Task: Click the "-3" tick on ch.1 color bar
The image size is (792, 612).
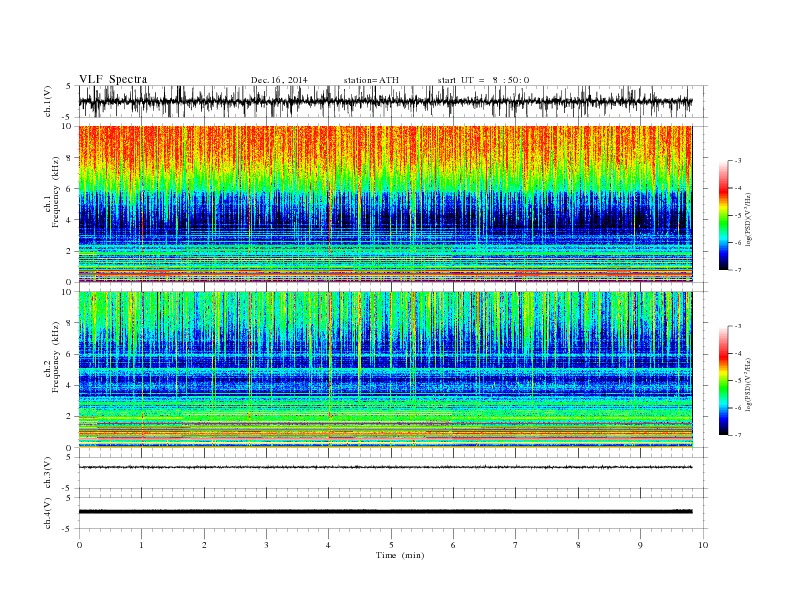Action: coord(738,161)
